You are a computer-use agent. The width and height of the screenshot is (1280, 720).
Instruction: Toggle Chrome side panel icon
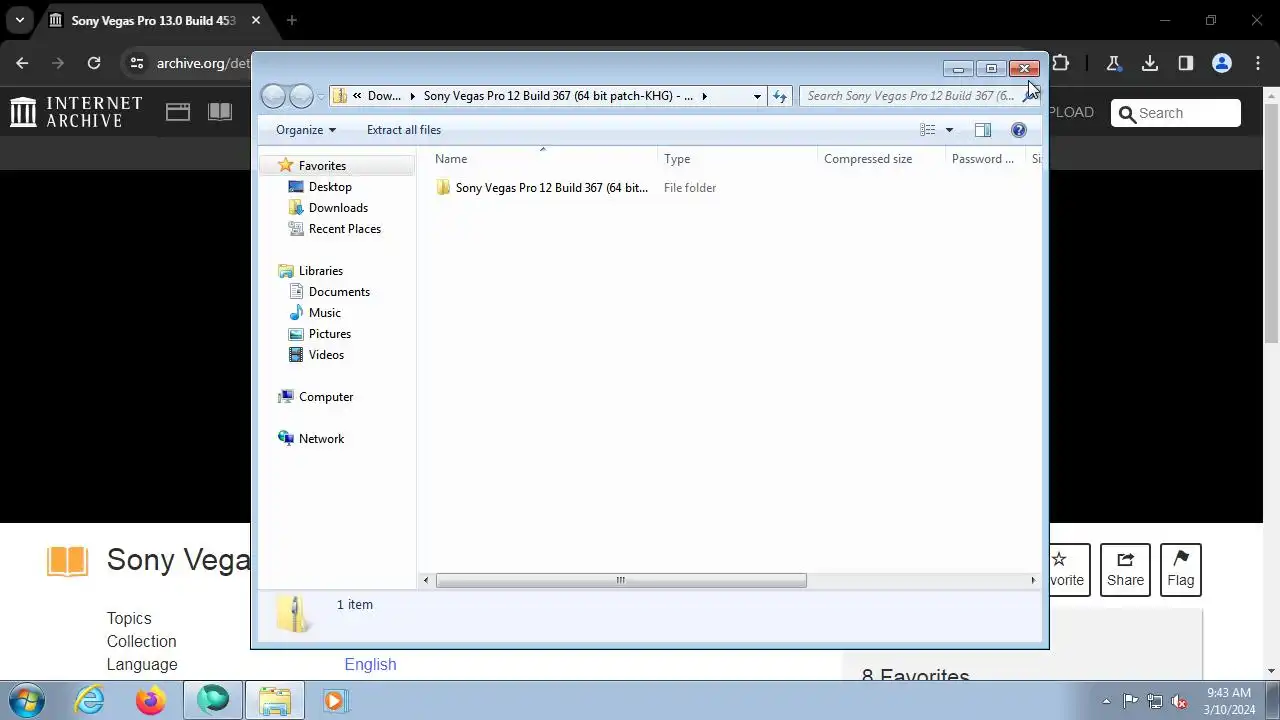pyautogui.click(x=1186, y=63)
